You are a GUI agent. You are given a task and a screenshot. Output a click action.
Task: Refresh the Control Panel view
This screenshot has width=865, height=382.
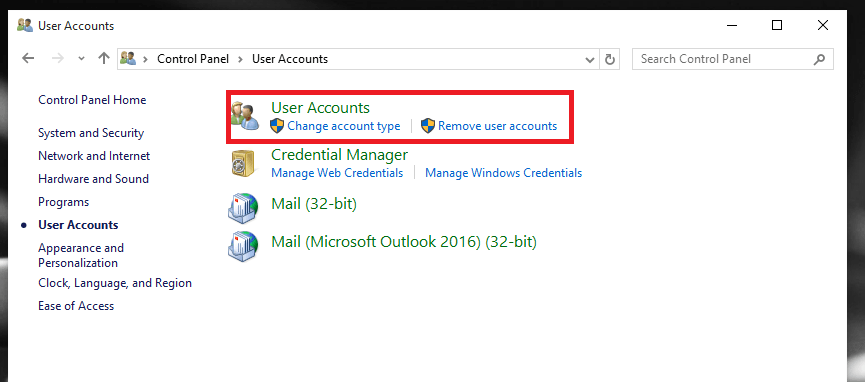tap(610, 59)
